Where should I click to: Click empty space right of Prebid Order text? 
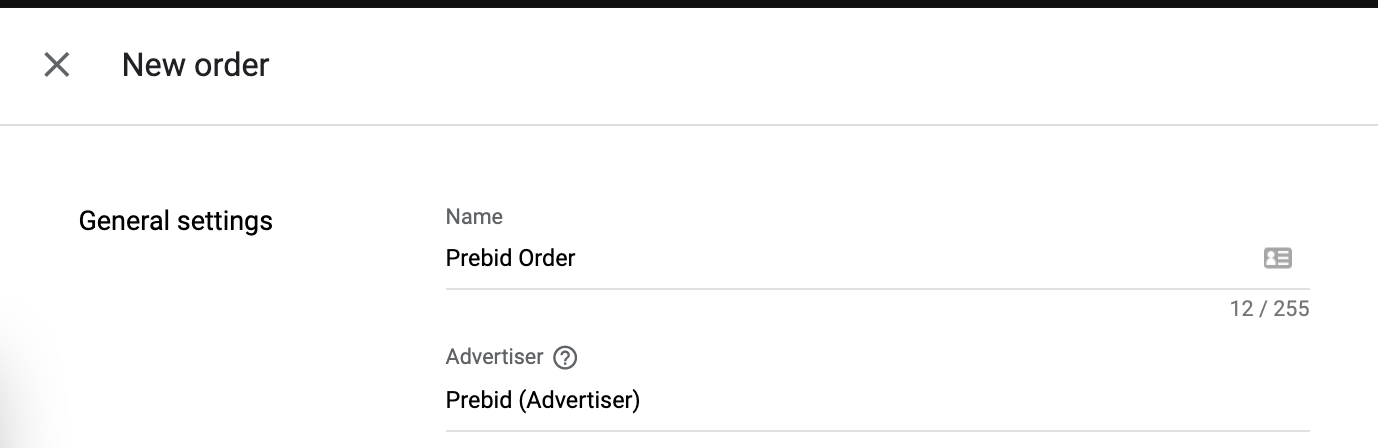(x=900, y=258)
